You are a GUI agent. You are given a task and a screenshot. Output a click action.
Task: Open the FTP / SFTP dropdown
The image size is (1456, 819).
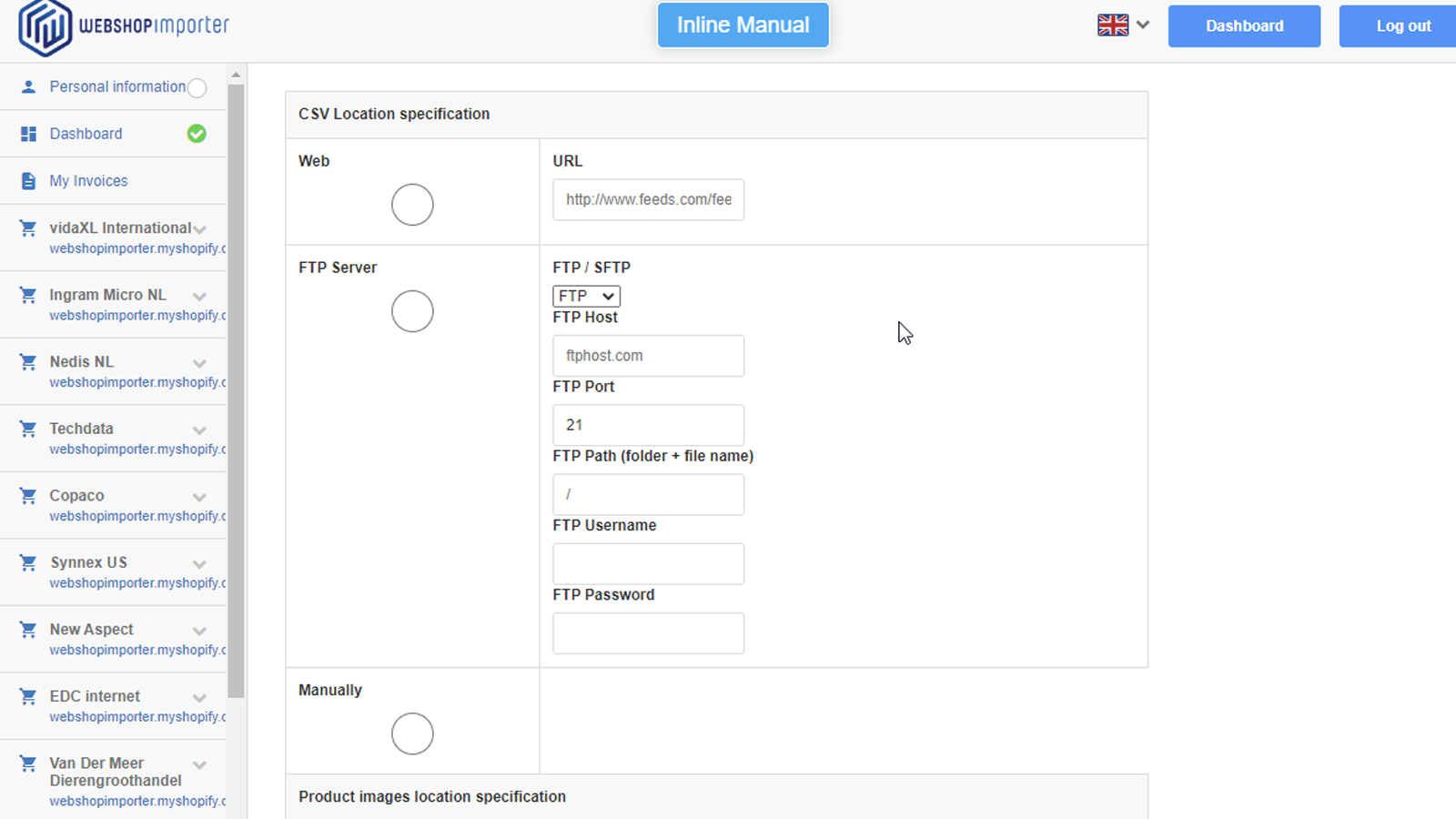click(x=586, y=296)
